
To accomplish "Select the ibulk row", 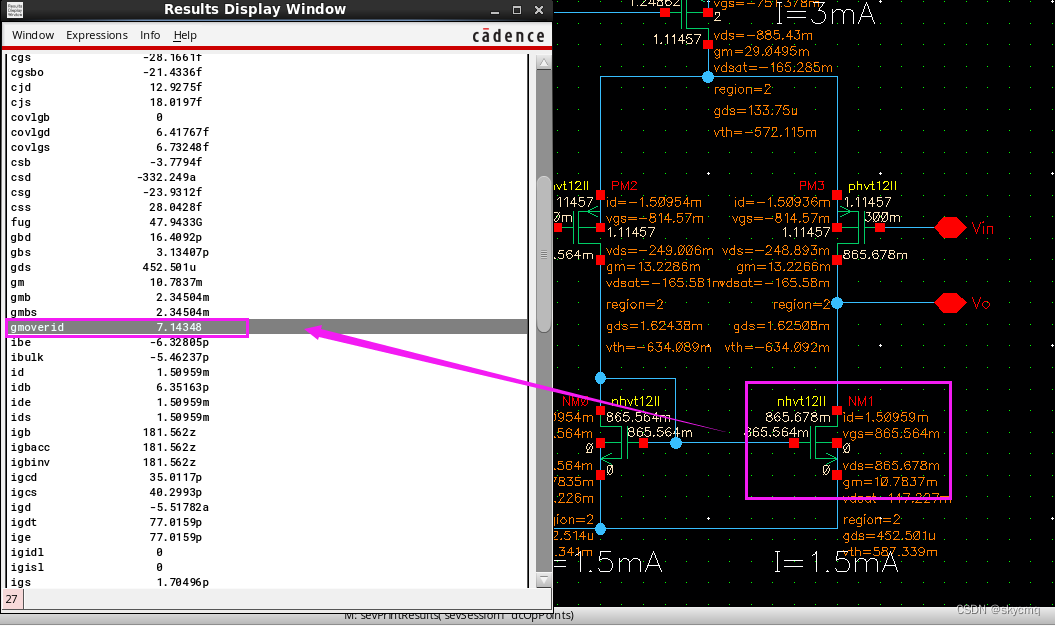I will pyautogui.click(x=266, y=357).
